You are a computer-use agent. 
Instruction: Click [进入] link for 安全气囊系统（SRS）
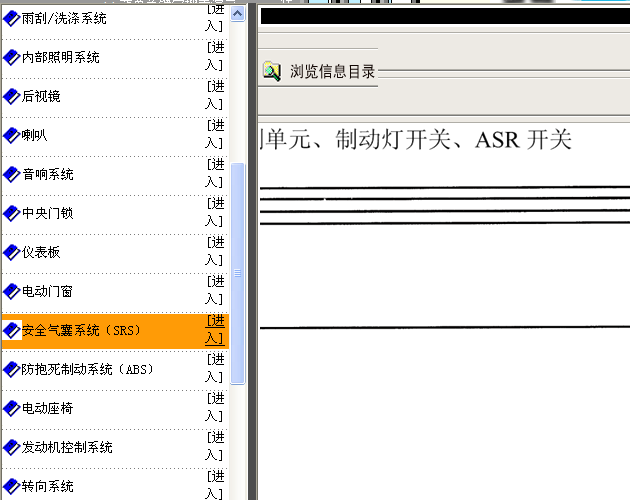(215, 330)
